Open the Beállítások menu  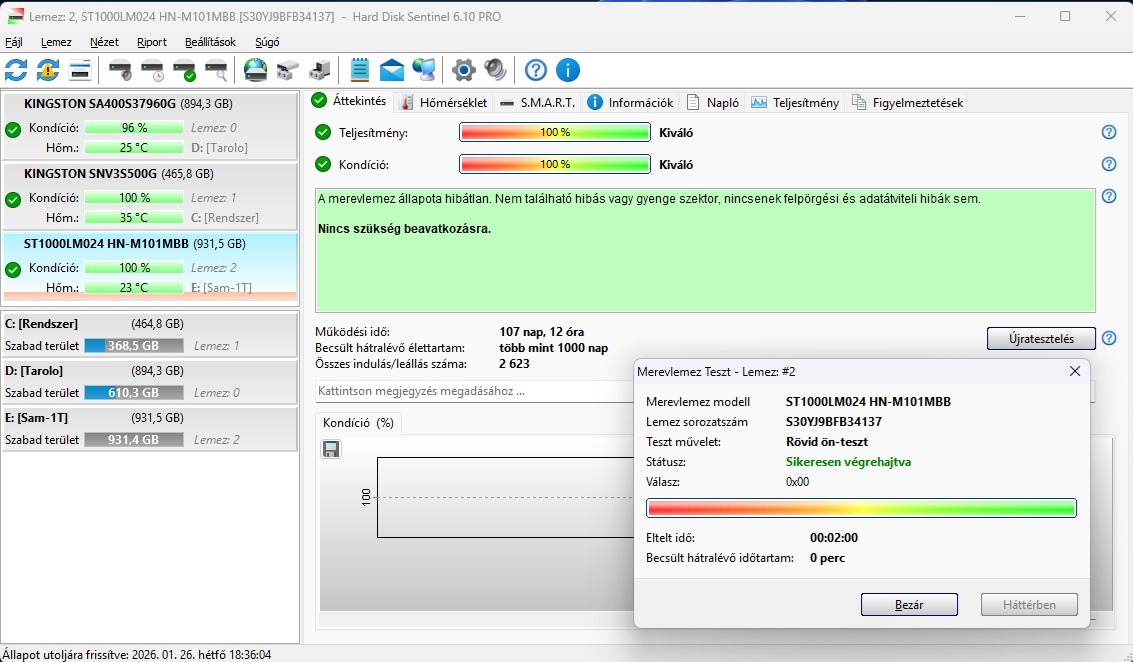(x=210, y=42)
